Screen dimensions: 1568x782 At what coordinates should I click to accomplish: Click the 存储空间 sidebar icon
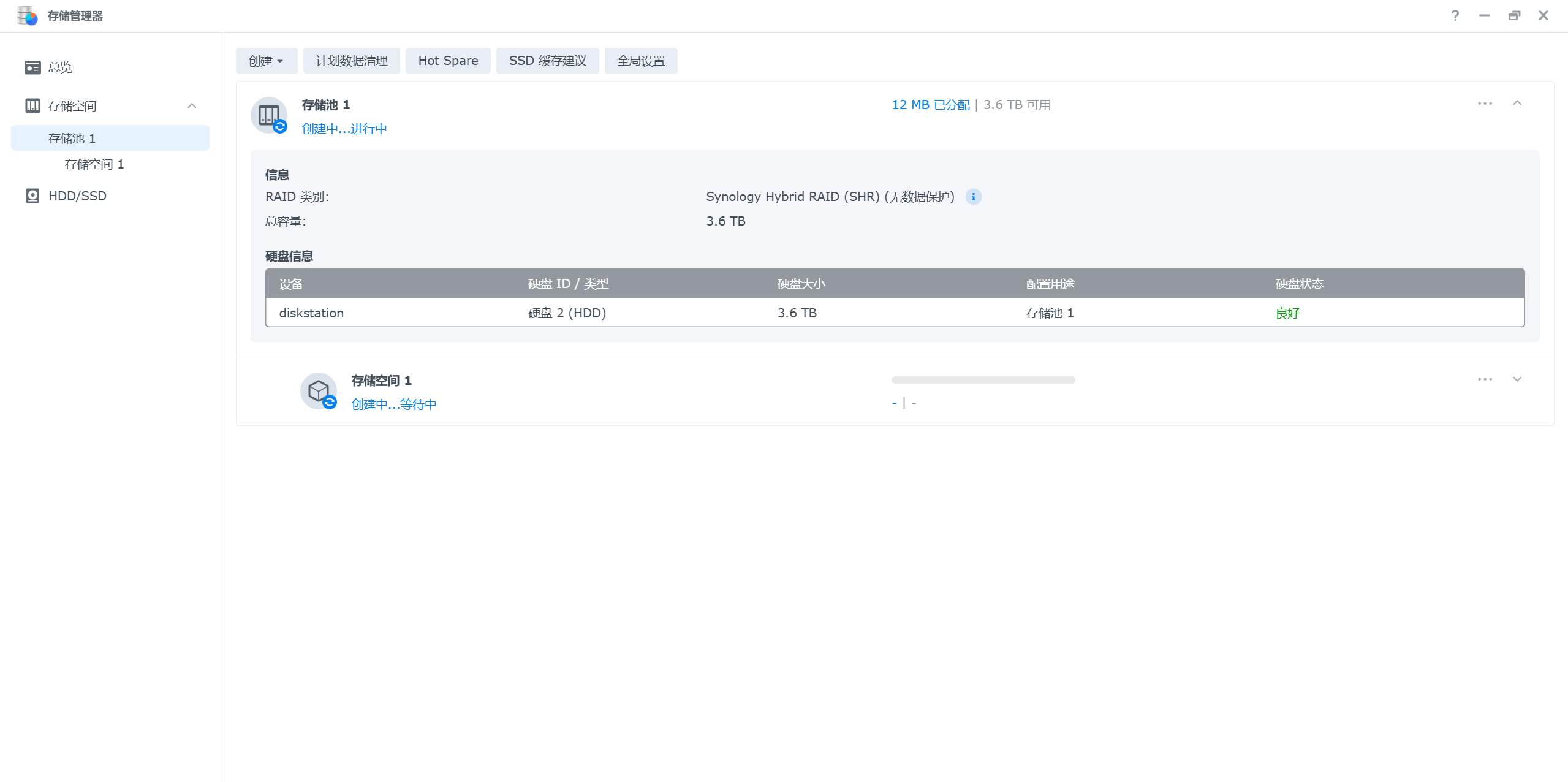click(x=32, y=106)
